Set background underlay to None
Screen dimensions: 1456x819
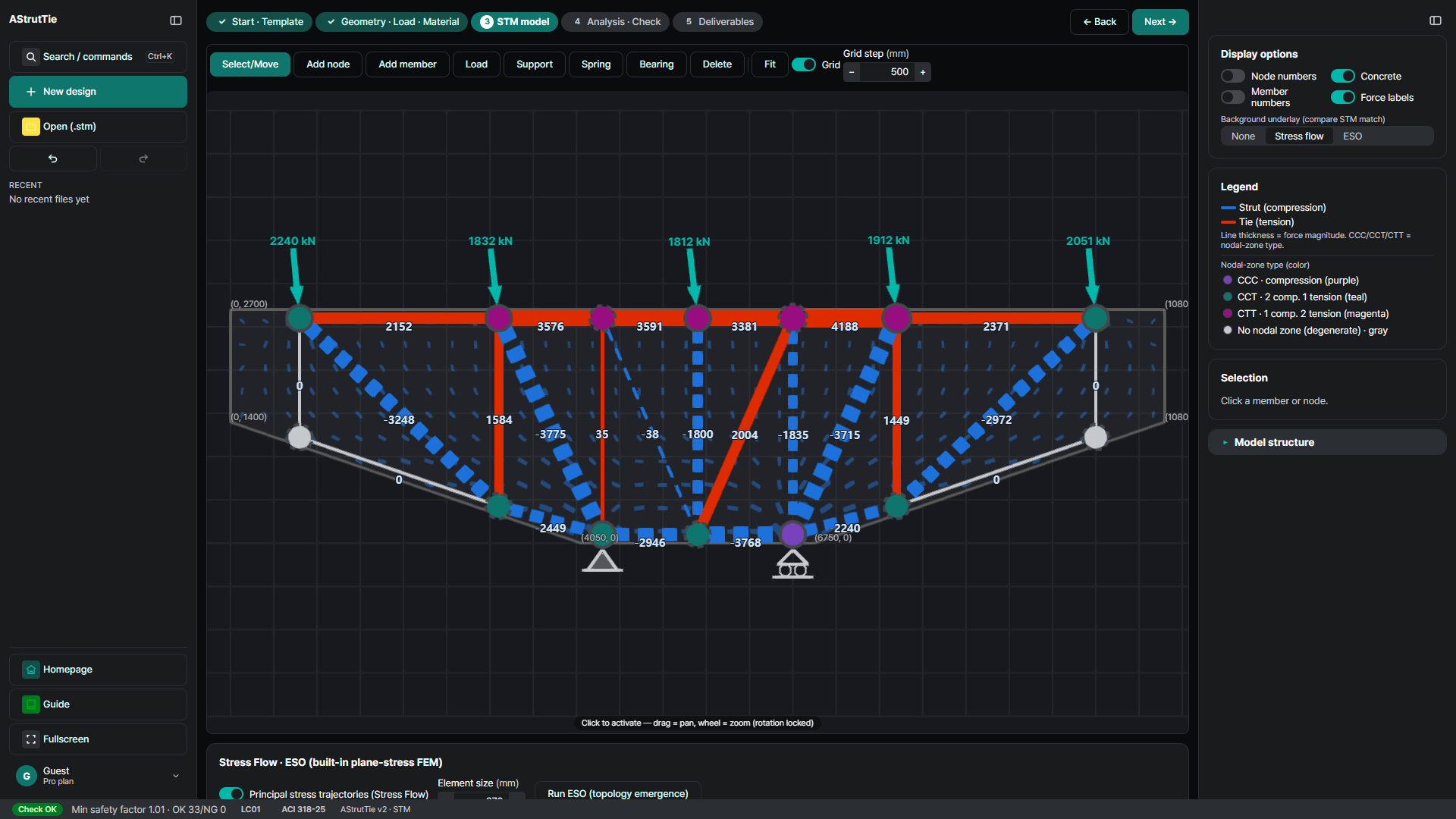click(x=1243, y=136)
